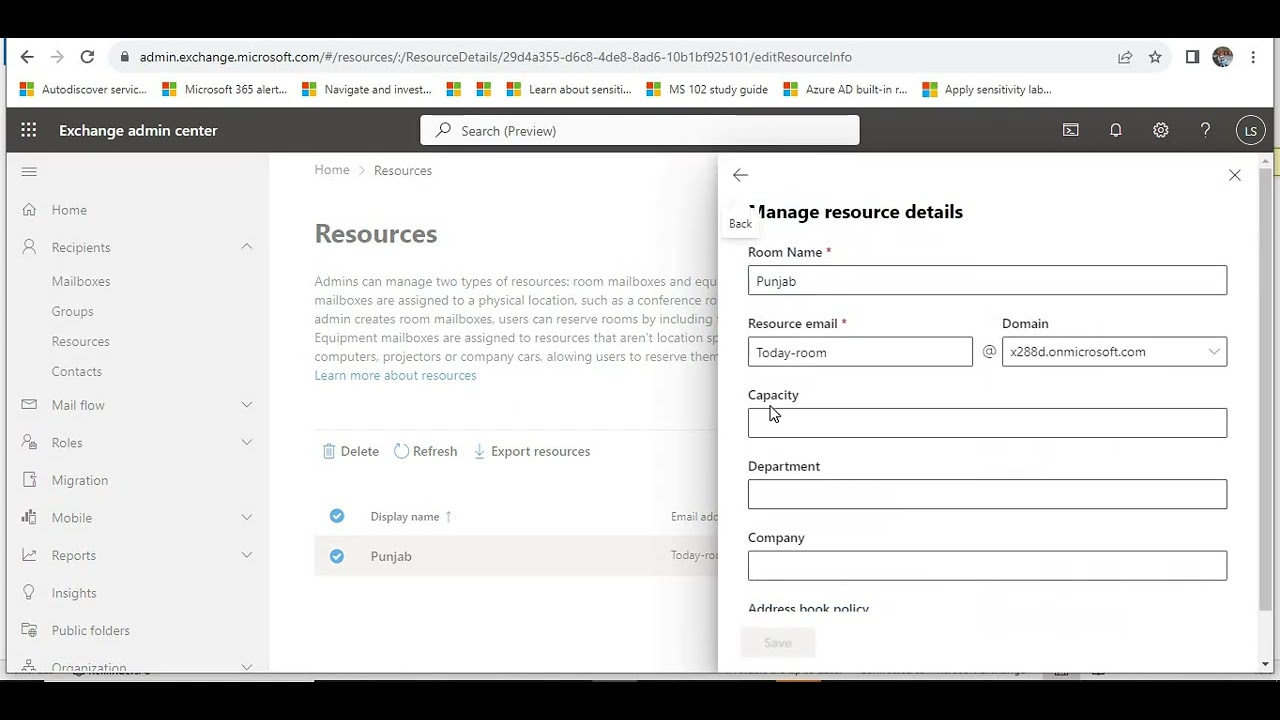Toggle the select-all checkbox in the table header

pos(337,516)
